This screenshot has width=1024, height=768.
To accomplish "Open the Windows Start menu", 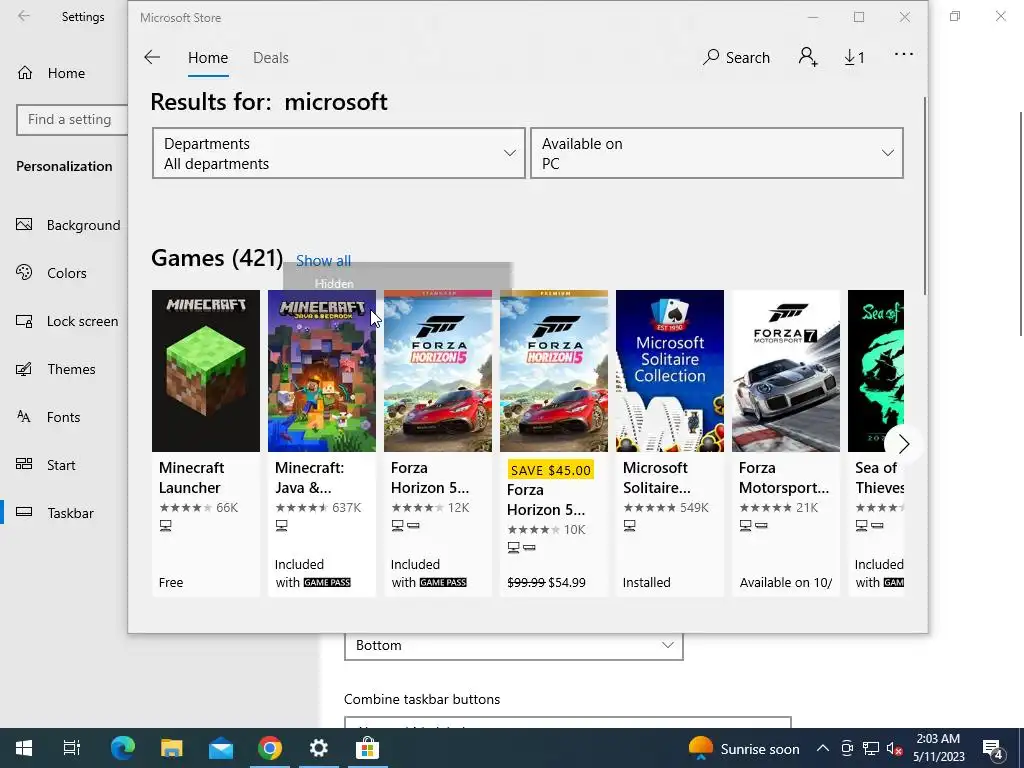I will (24, 748).
